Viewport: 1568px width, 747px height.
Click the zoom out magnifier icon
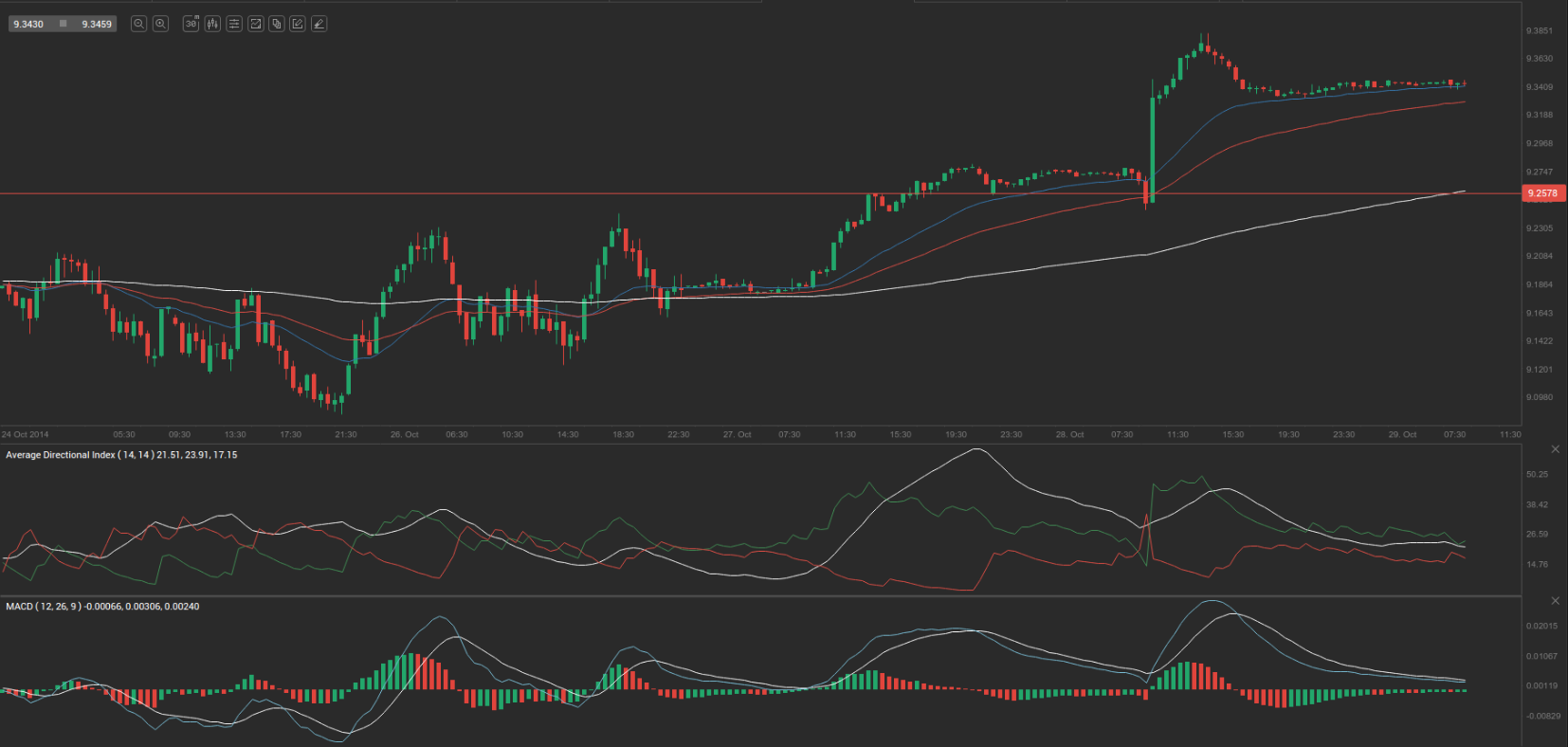[x=138, y=24]
